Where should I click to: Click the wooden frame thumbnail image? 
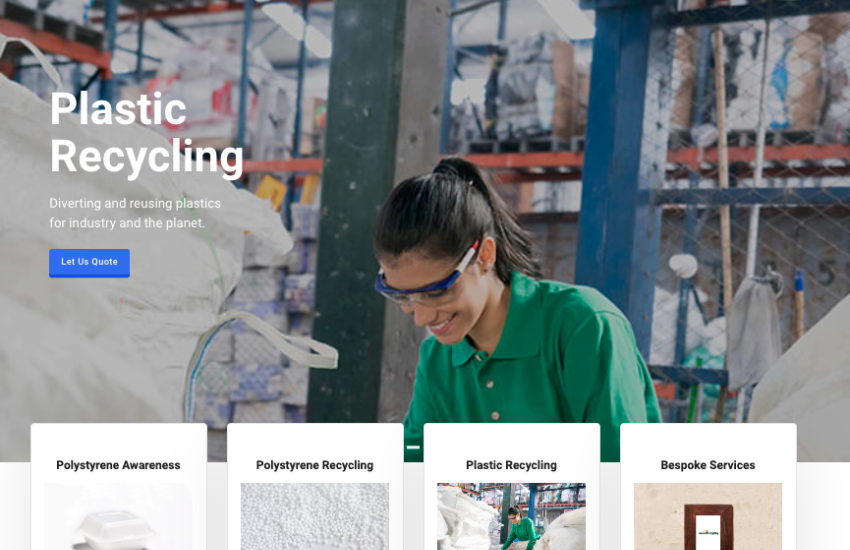[x=707, y=516]
